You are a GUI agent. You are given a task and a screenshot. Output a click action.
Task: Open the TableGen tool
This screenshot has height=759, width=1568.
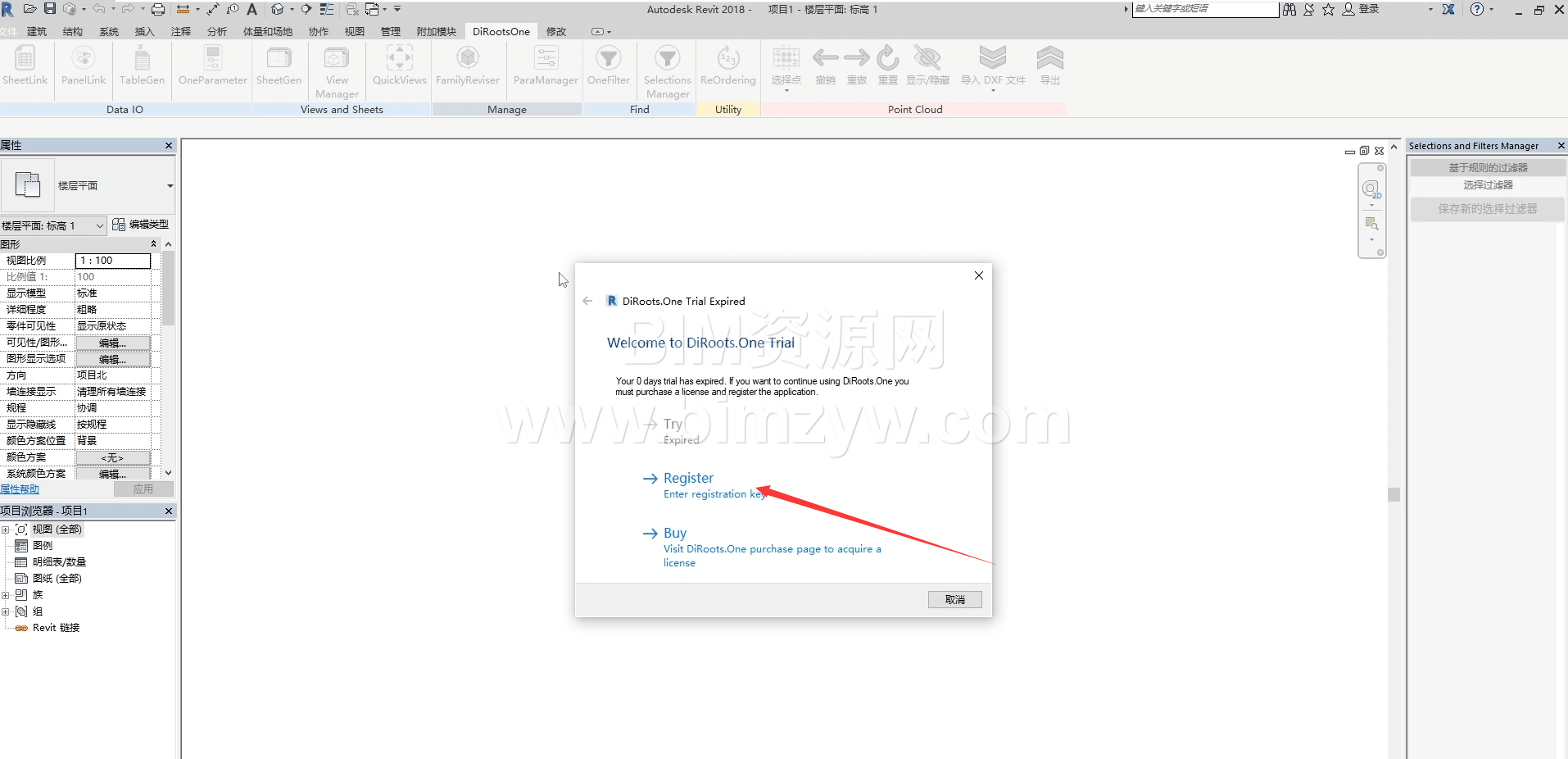142,66
